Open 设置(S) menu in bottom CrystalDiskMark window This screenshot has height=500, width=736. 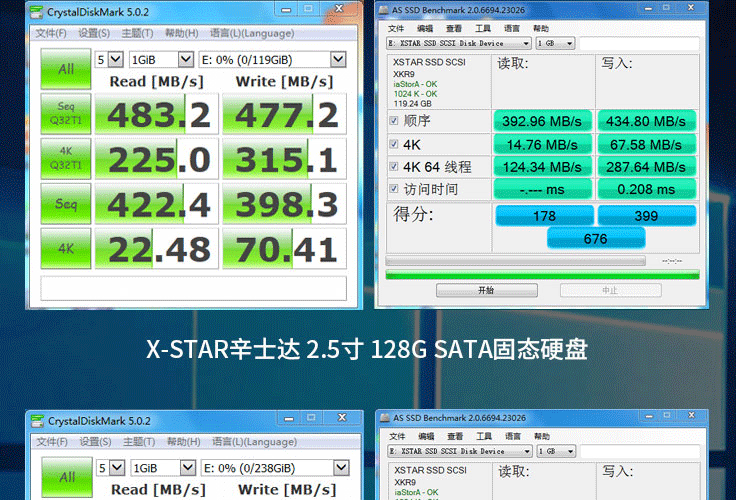[95, 442]
